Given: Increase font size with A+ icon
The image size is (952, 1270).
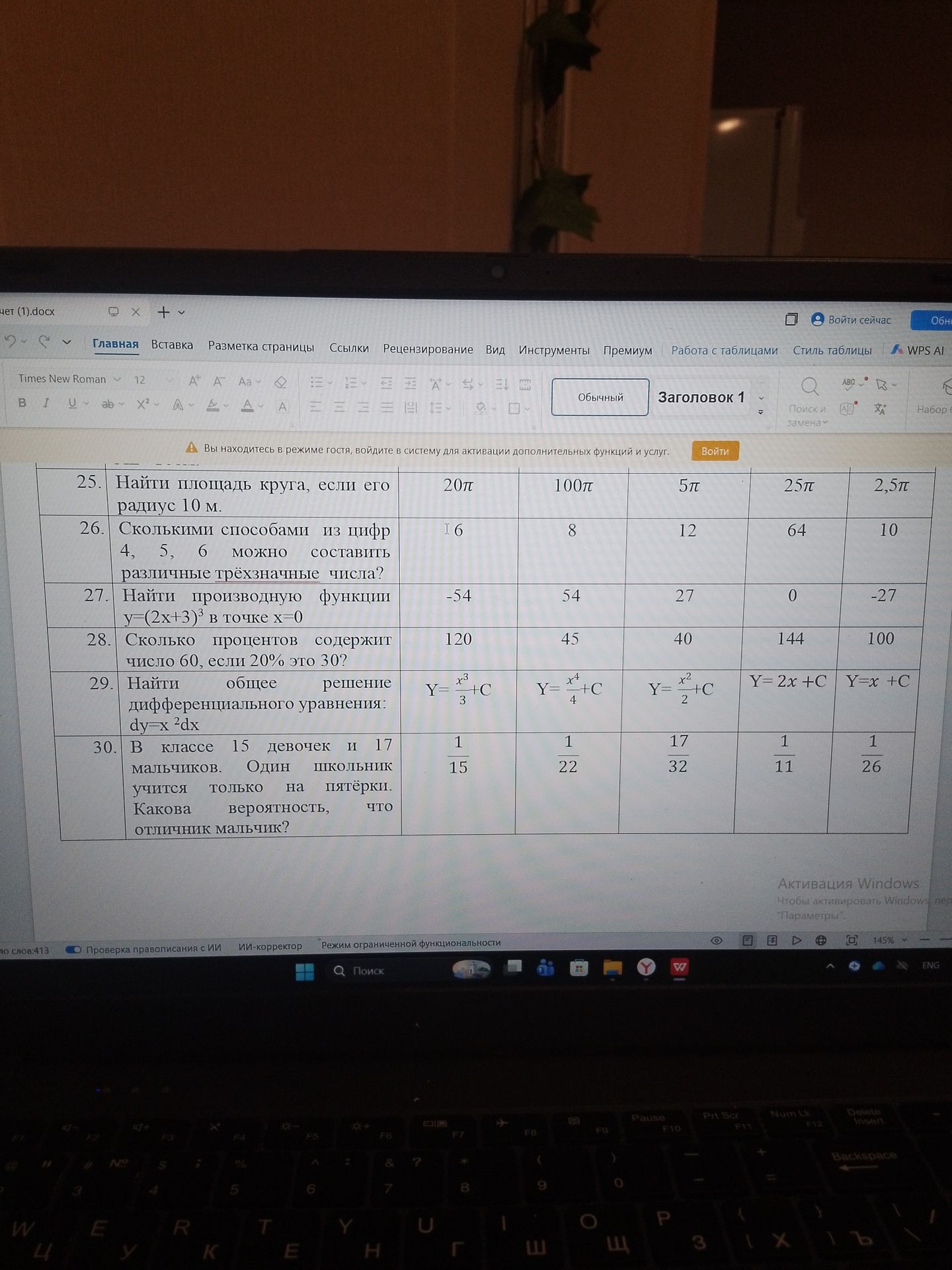Looking at the screenshot, I should (x=194, y=380).
